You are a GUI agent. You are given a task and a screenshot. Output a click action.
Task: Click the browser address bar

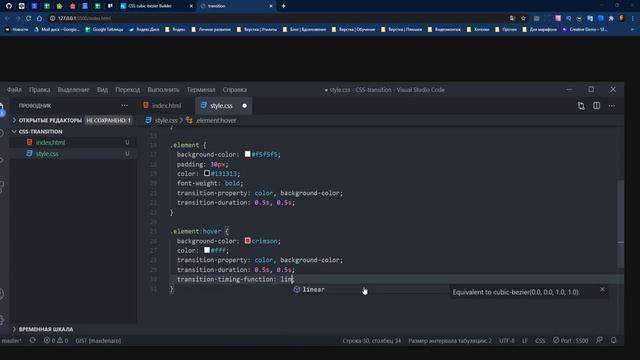point(278,18)
